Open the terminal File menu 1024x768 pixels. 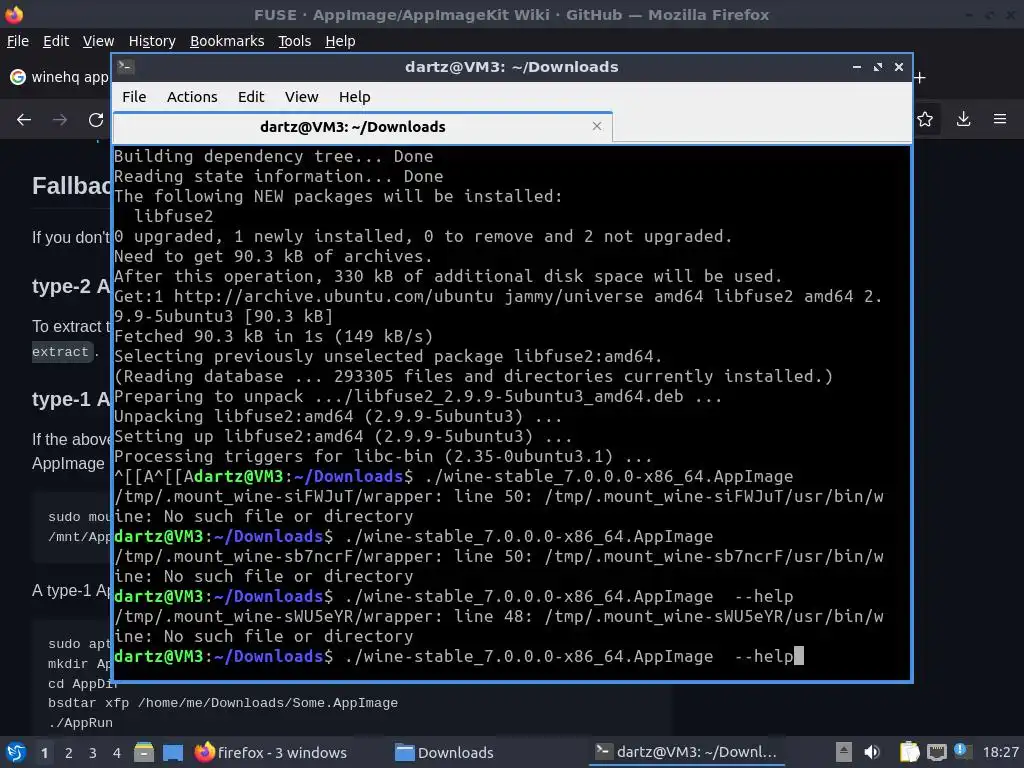[134, 97]
